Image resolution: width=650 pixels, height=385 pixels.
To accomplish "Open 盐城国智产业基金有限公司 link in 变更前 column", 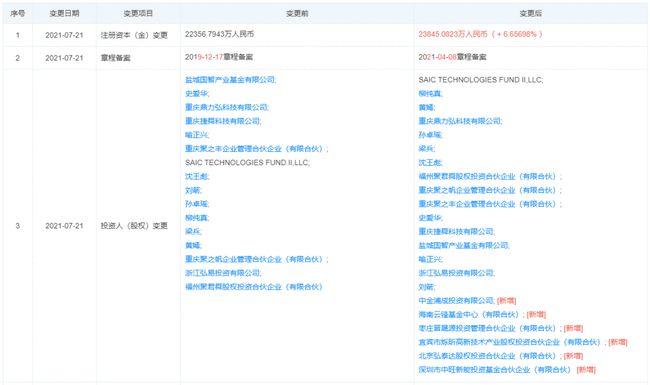I will coord(230,80).
